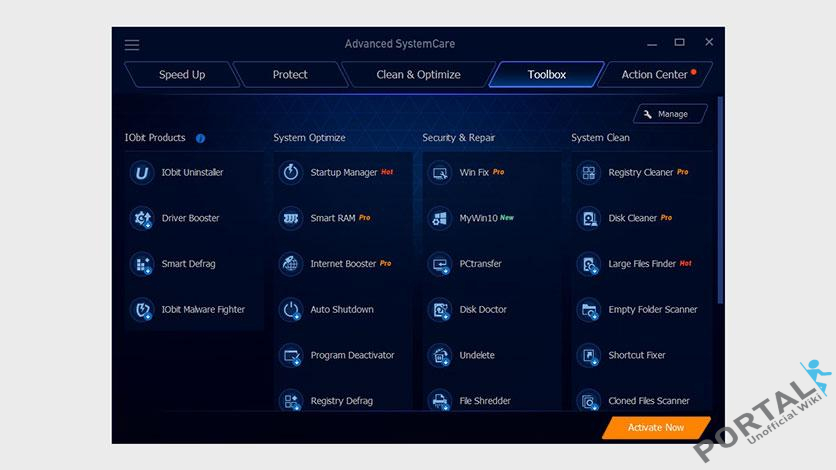Click the Large Files Finder text
Image resolution: width=836 pixels, height=470 pixels.
coord(642,264)
